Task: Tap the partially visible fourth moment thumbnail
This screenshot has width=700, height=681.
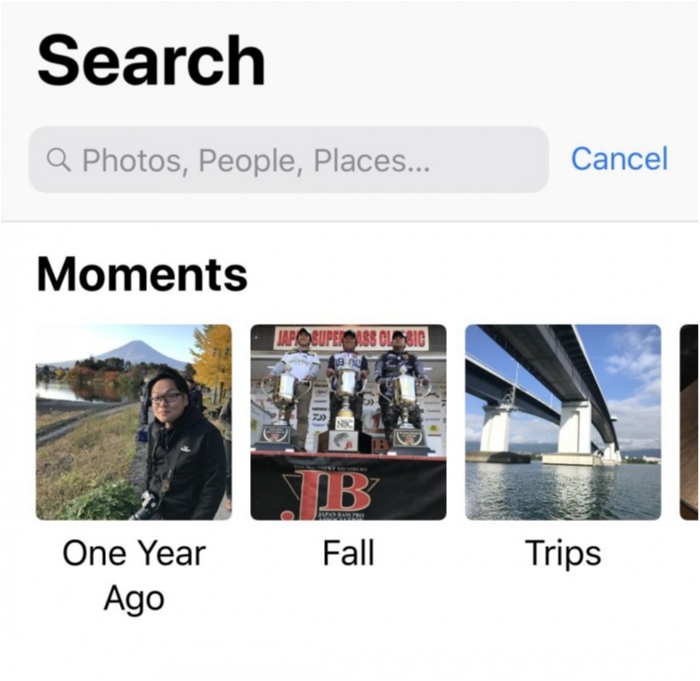Action: click(689, 422)
